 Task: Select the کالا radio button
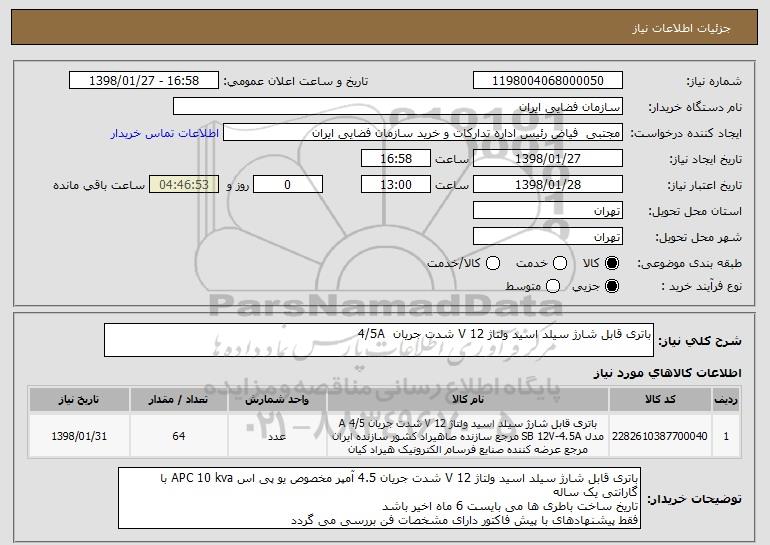coord(612,263)
